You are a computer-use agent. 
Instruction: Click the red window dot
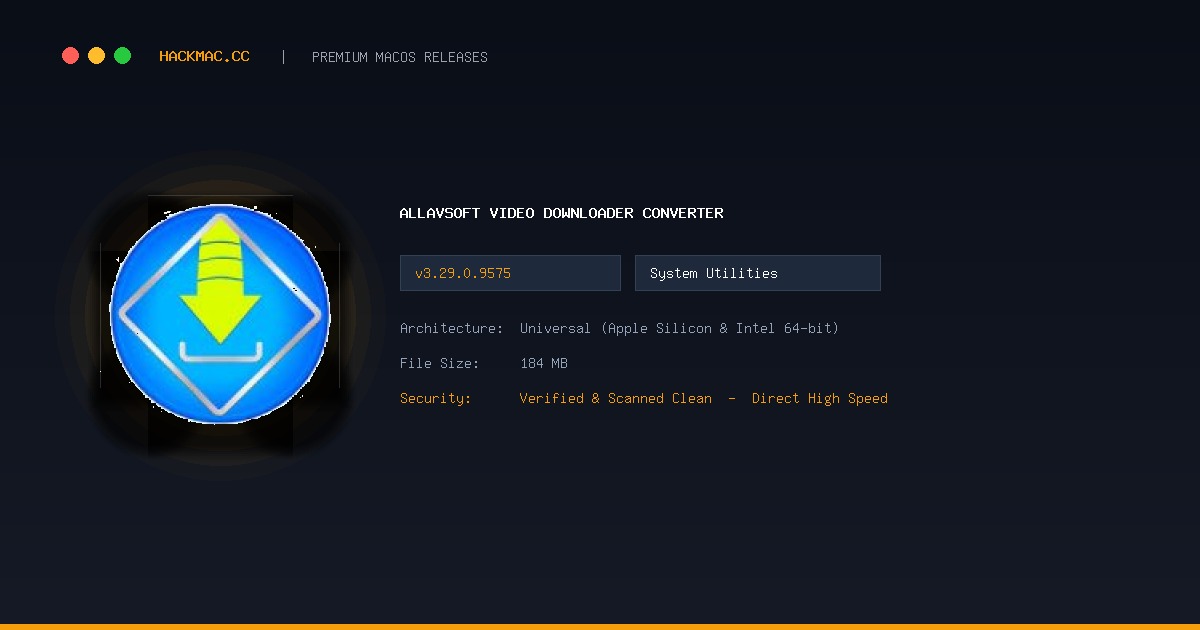click(70, 56)
